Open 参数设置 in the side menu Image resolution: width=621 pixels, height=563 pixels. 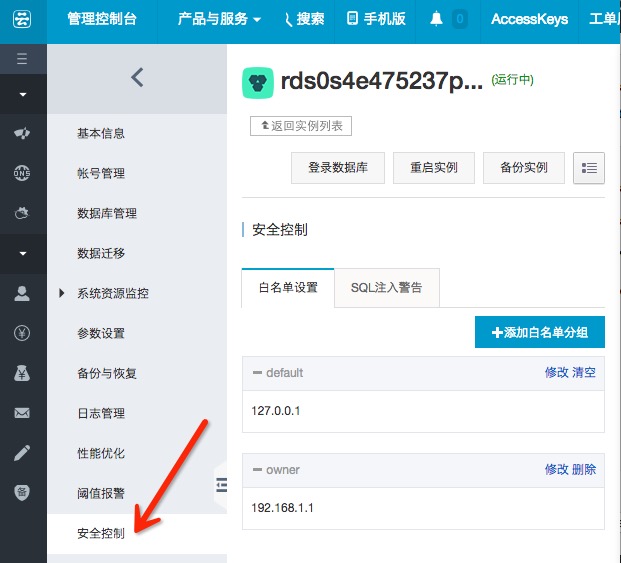click(101, 333)
